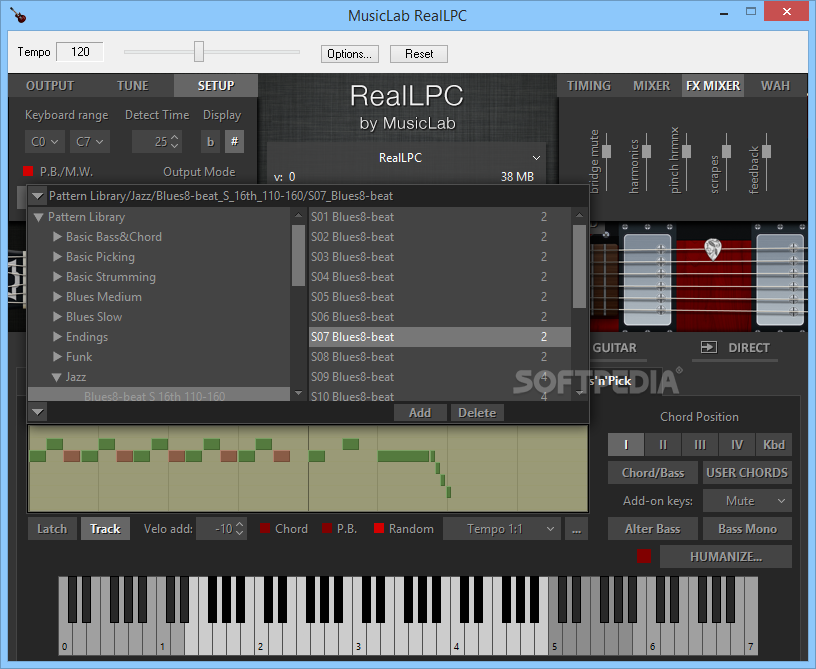Switch to the OUTPUT tab

coord(50,86)
